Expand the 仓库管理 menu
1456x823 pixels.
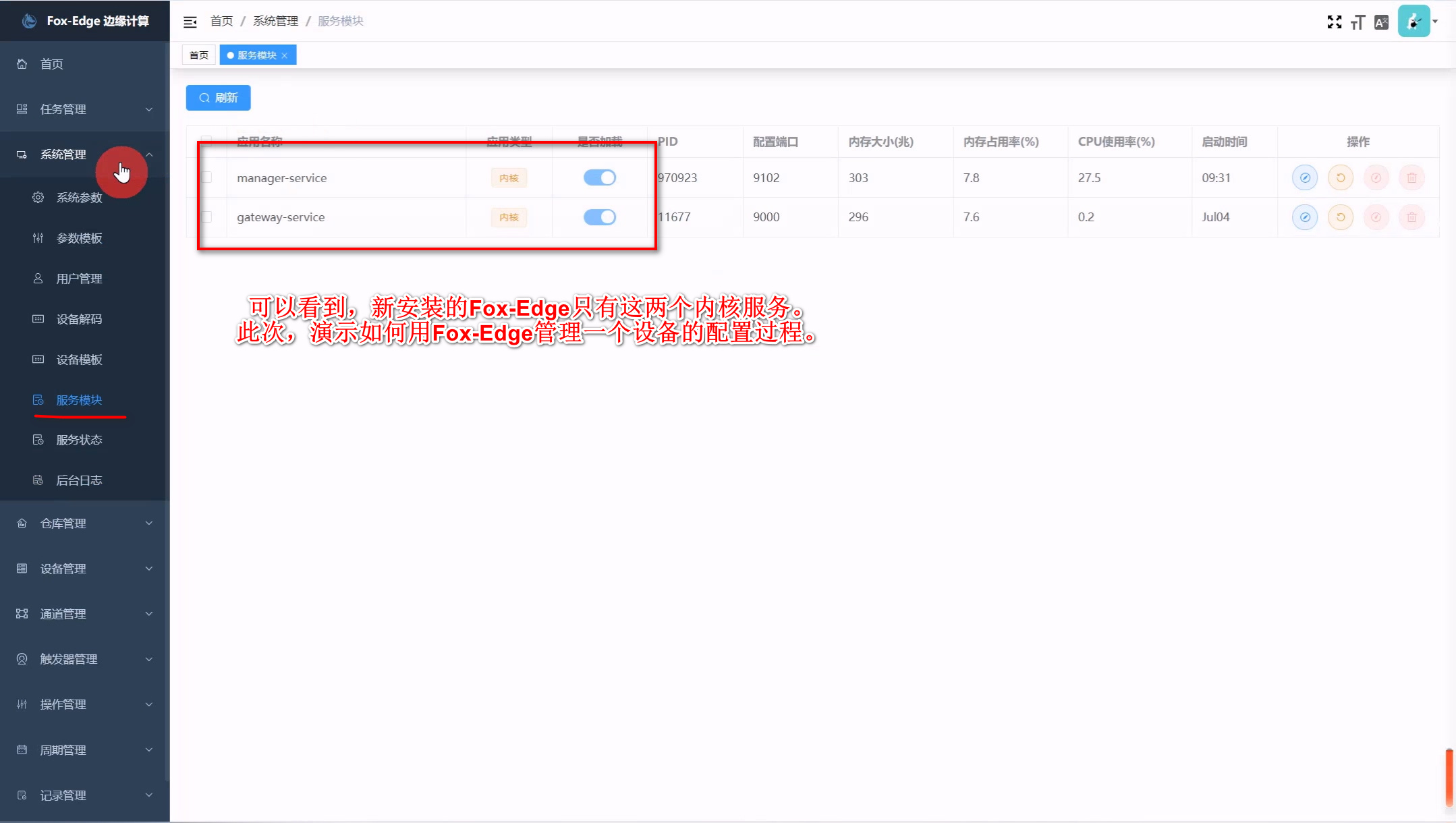(x=84, y=523)
